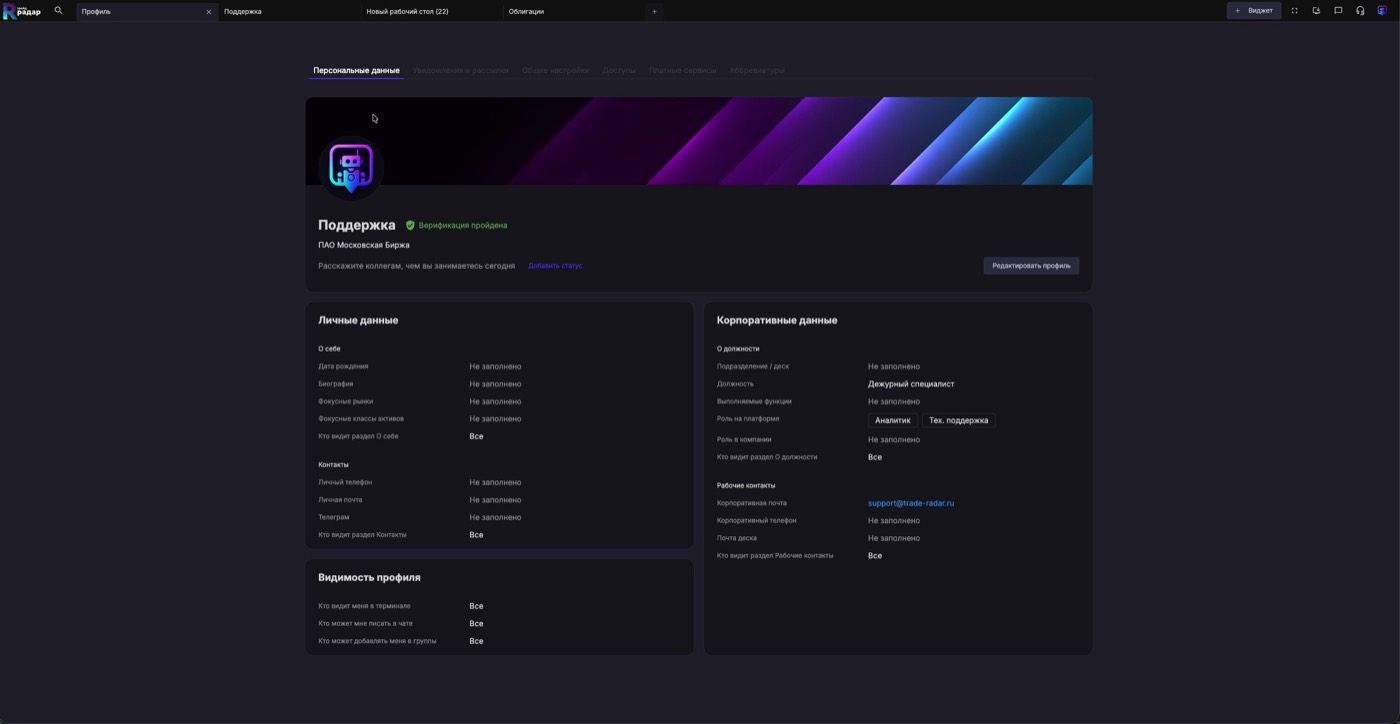Click the Добавить статус link

[555, 266]
